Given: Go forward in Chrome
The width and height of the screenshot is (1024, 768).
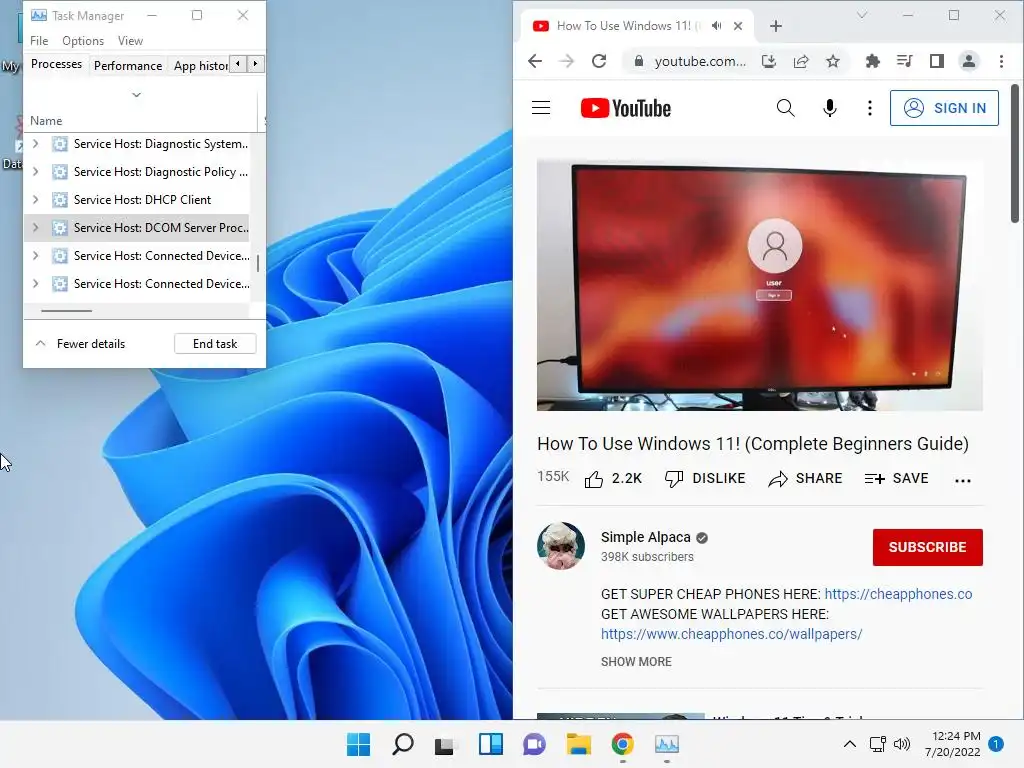Looking at the screenshot, I should point(567,61).
